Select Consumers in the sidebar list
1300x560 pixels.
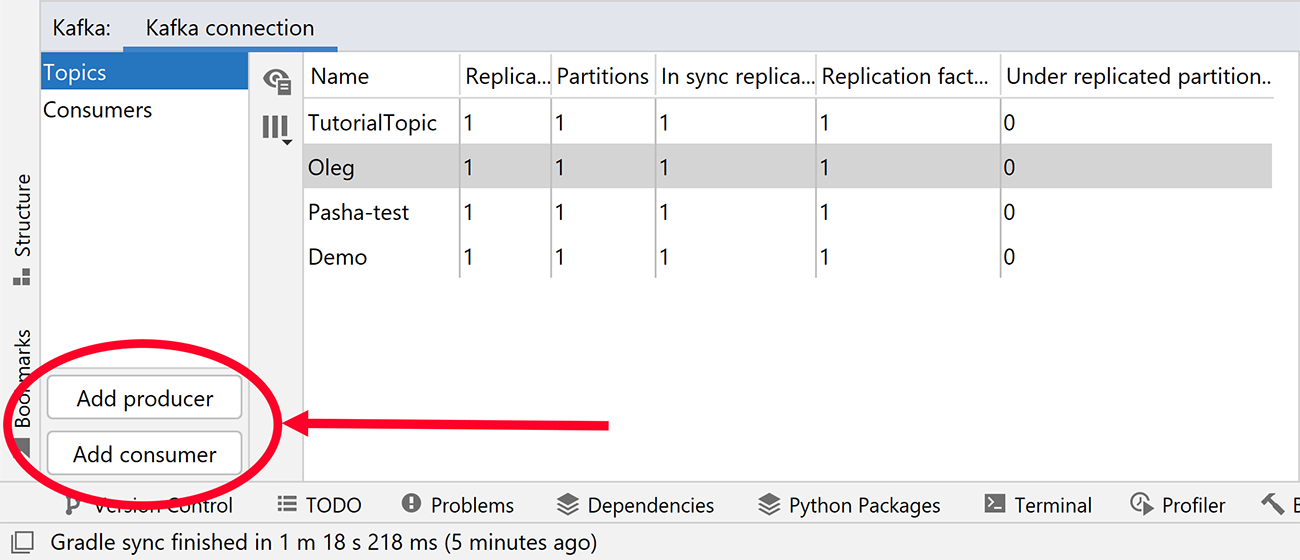click(144, 110)
